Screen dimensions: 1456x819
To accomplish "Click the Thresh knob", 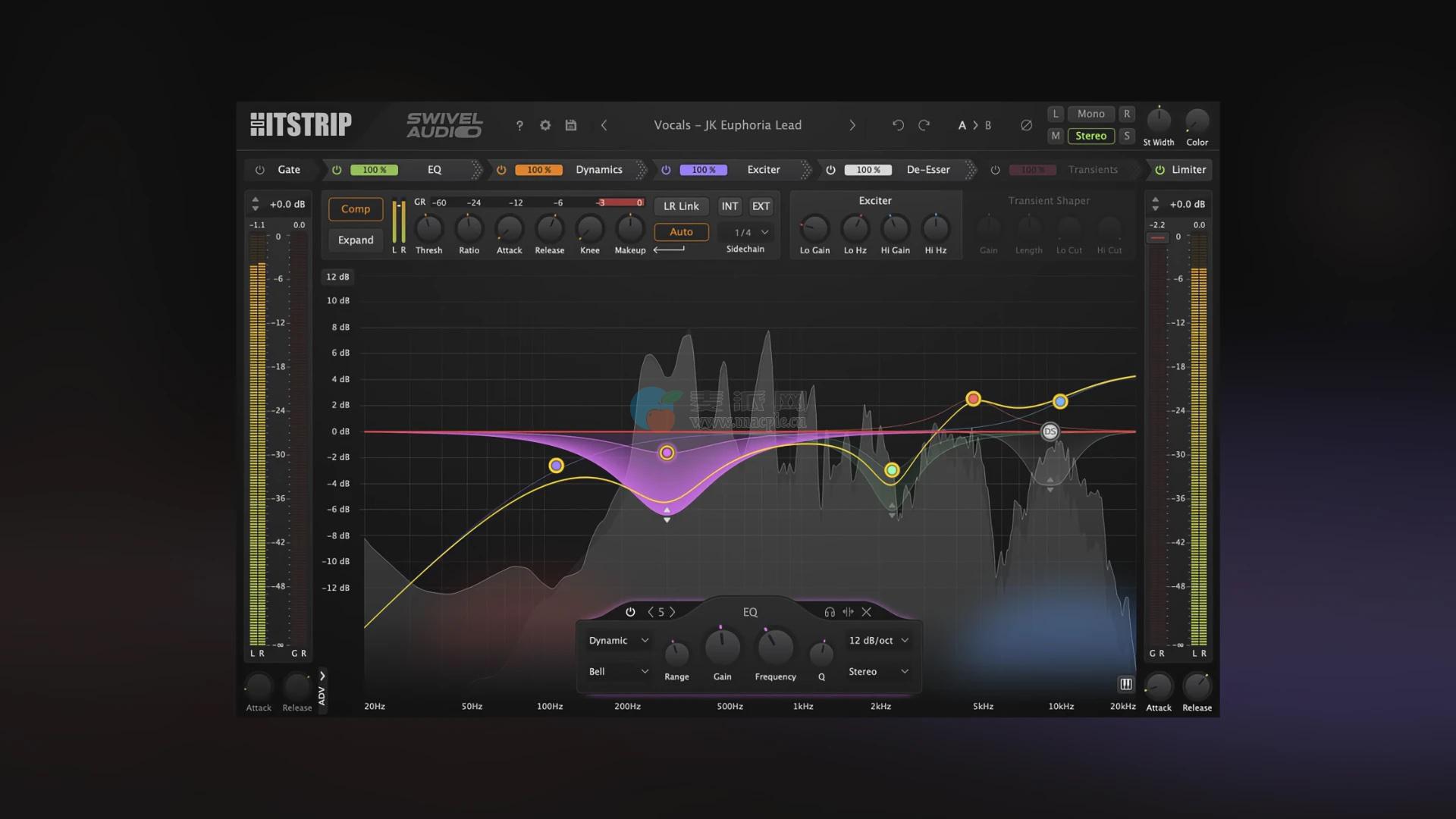I will pos(428,228).
